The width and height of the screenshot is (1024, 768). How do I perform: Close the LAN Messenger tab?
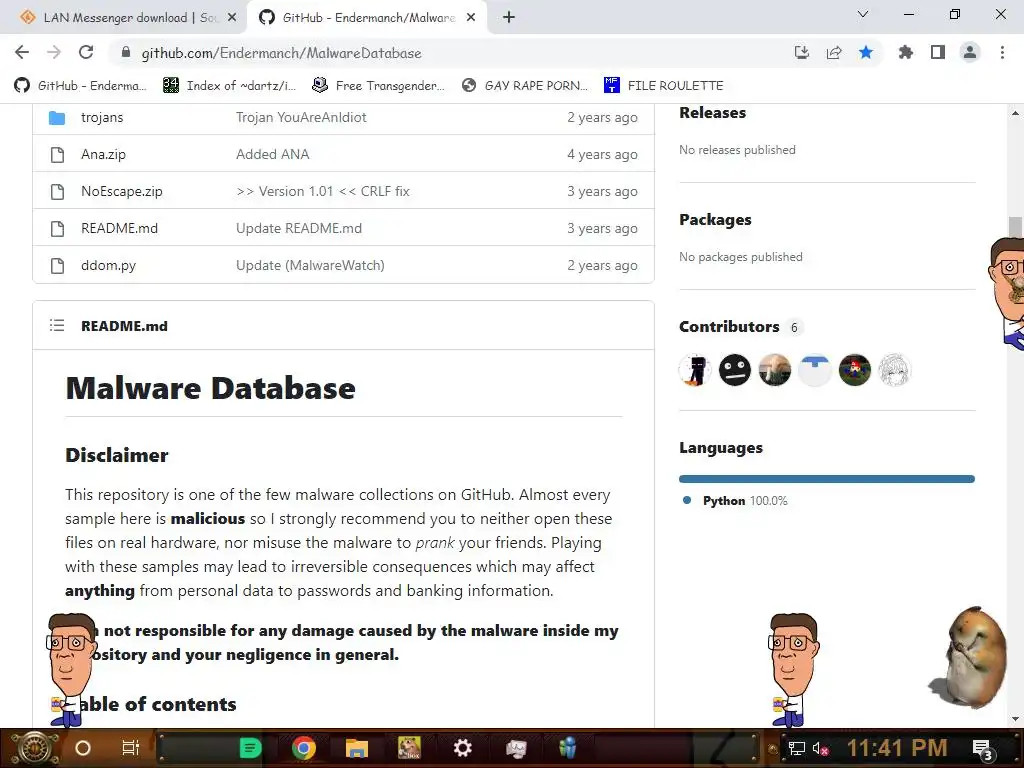click(x=232, y=18)
